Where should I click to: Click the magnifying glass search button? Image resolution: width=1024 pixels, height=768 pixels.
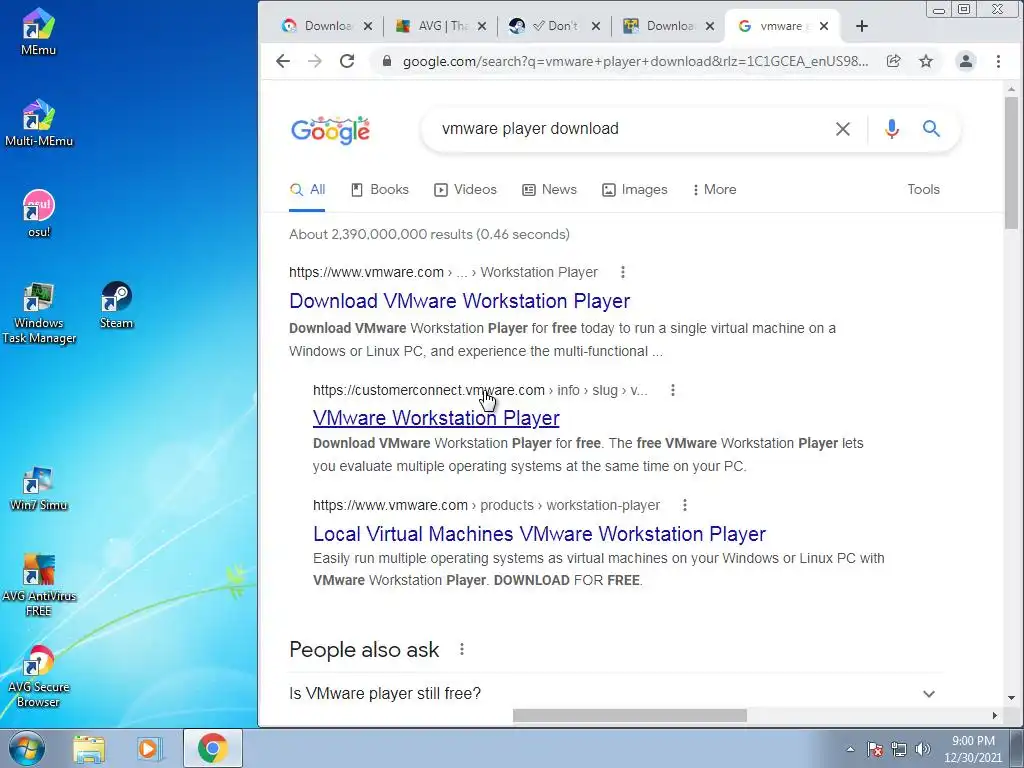931,129
